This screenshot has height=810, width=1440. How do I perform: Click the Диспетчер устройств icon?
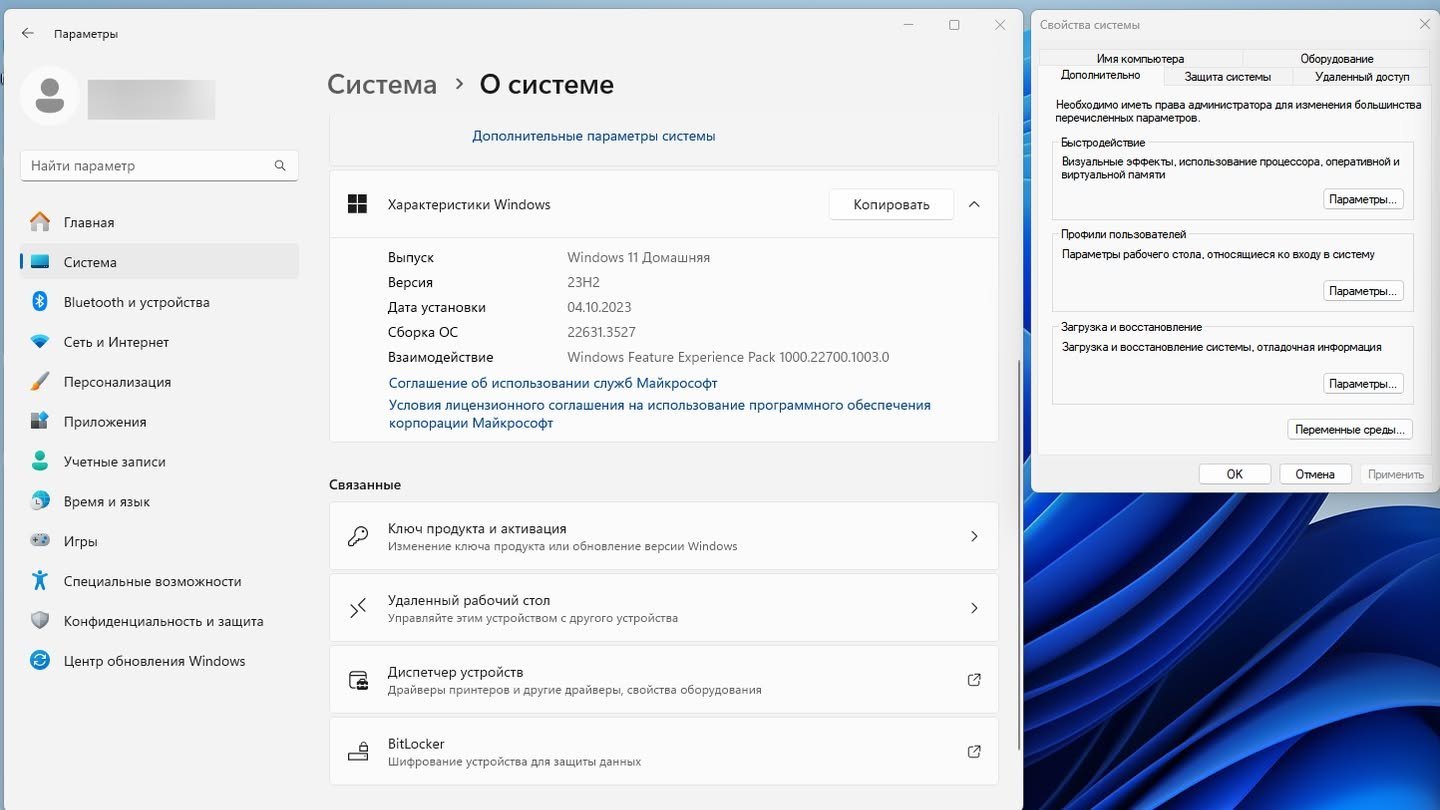pos(357,680)
